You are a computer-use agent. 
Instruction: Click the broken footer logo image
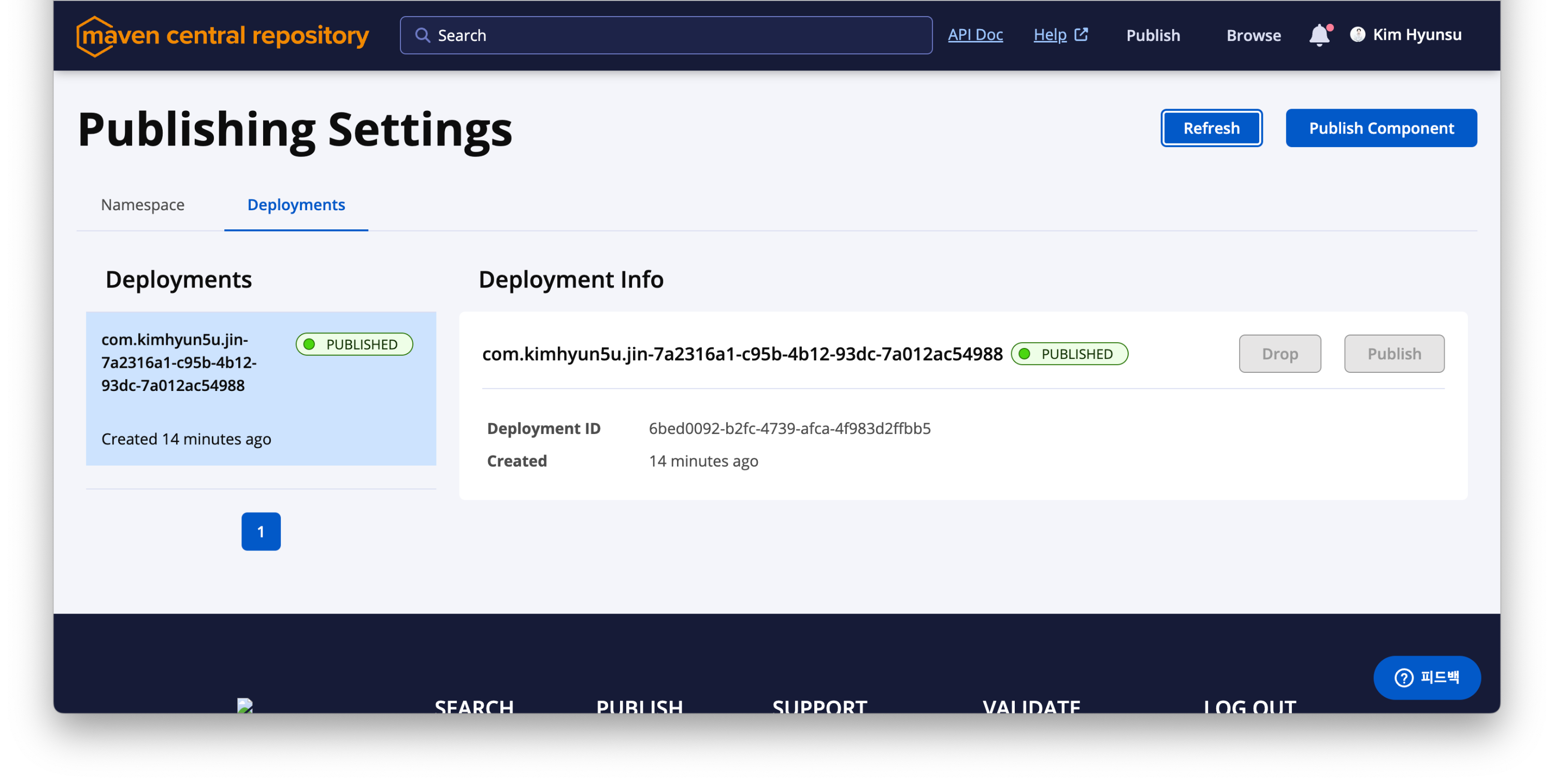tap(245, 706)
